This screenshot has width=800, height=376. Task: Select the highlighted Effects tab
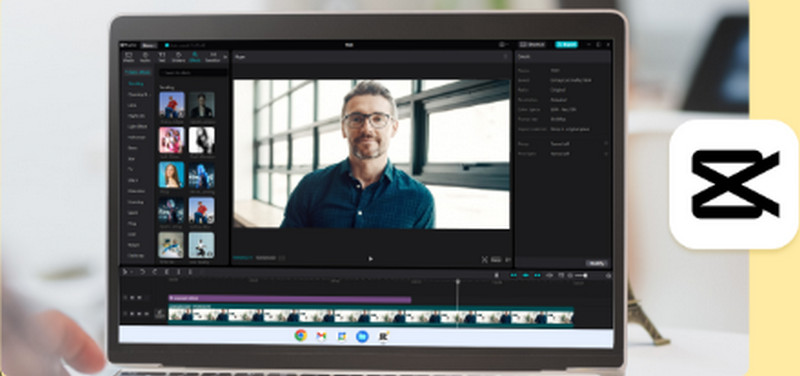pyautogui.click(x=195, y=57)
